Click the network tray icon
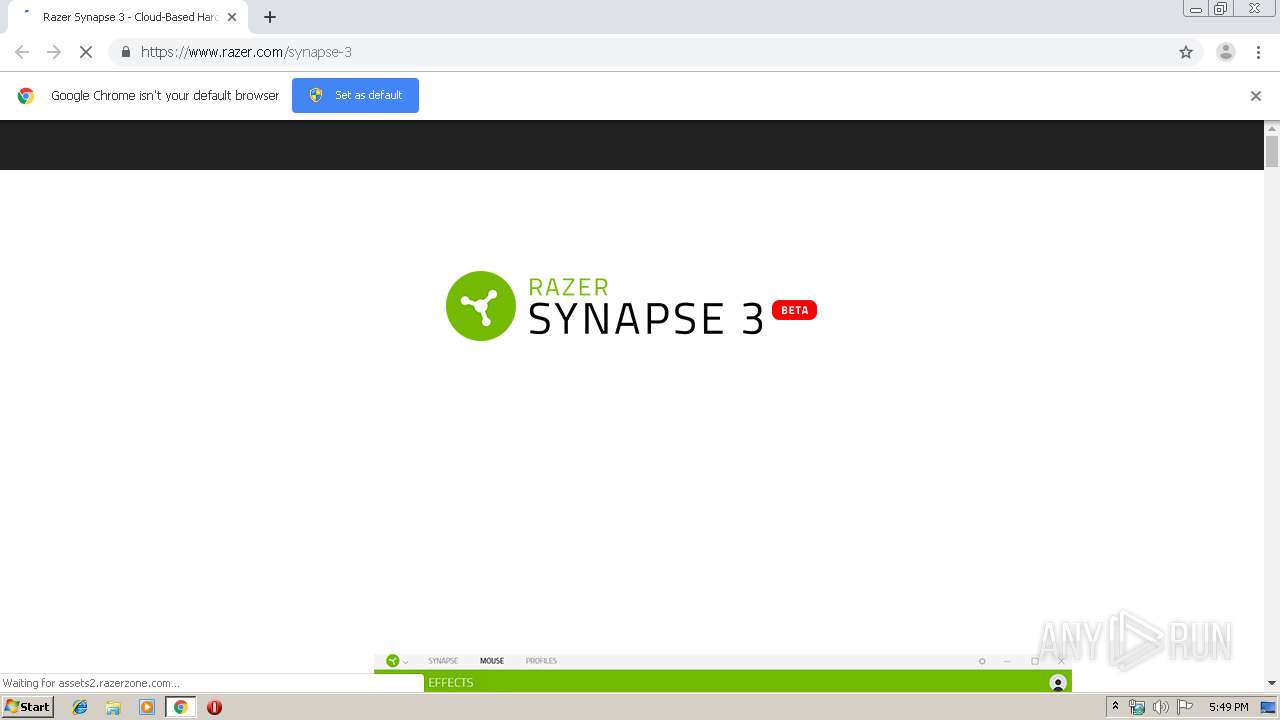The height and width of the screenshot is (720, 1280). point(1137,707)
